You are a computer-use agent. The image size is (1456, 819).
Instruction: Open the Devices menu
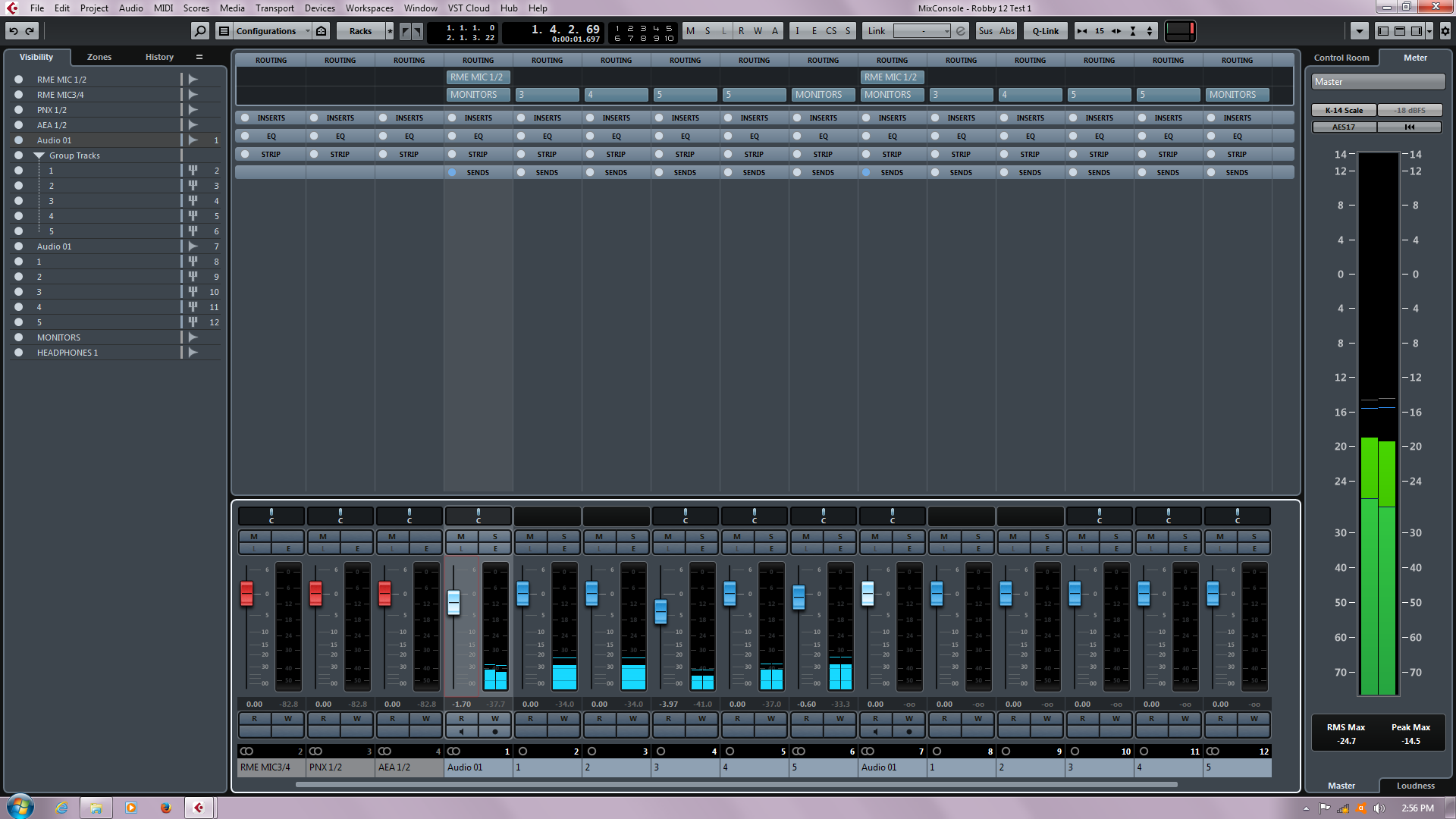pos(319,8)
